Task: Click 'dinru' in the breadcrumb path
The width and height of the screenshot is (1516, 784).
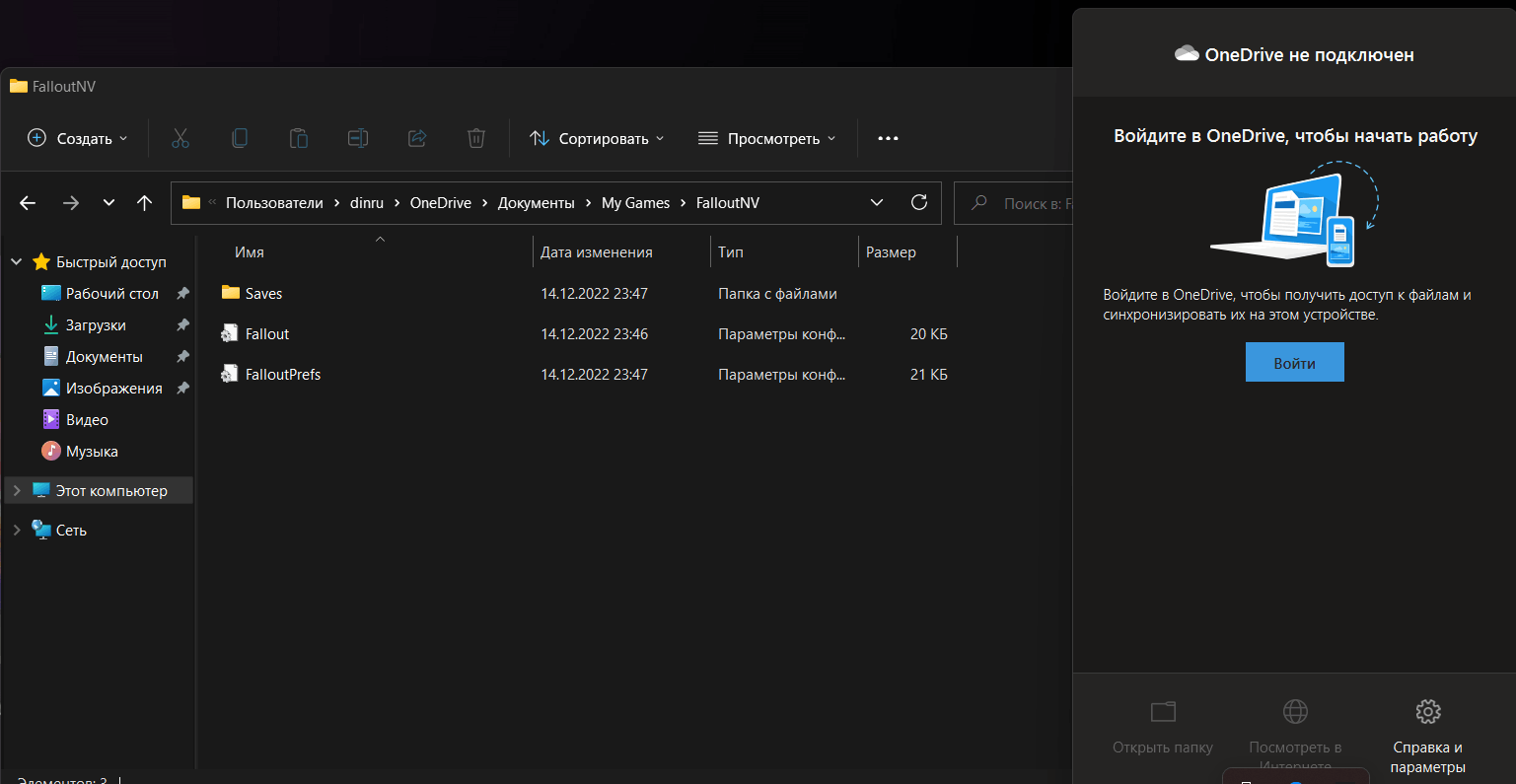Action: click(366, 203)
